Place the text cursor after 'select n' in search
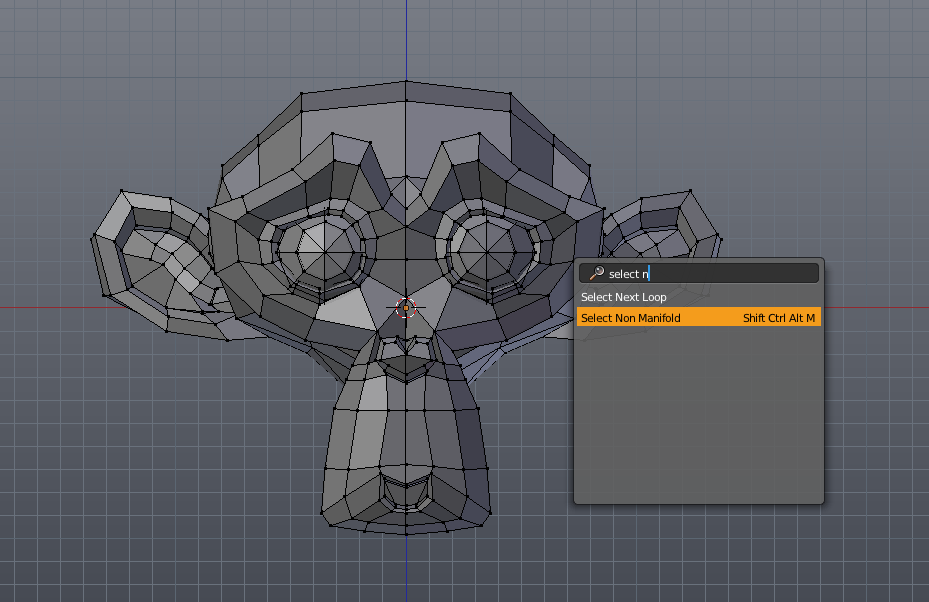 point(648,273)
